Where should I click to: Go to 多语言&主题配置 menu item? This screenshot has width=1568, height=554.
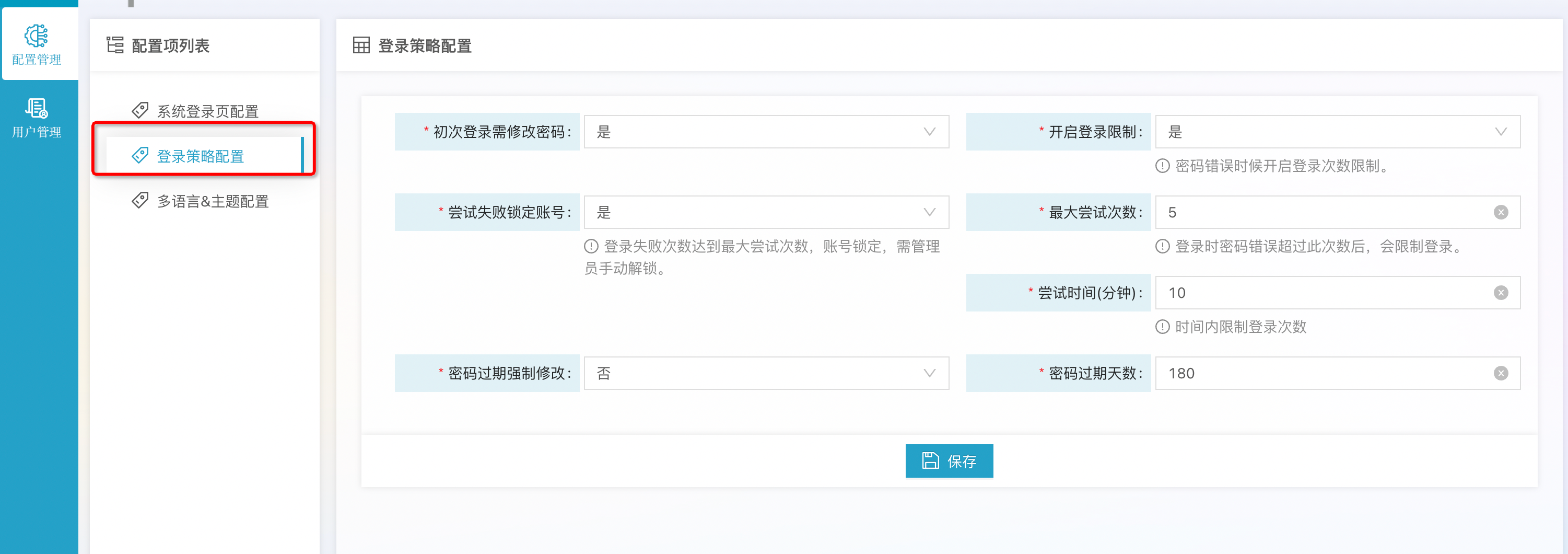click(213, 202)
